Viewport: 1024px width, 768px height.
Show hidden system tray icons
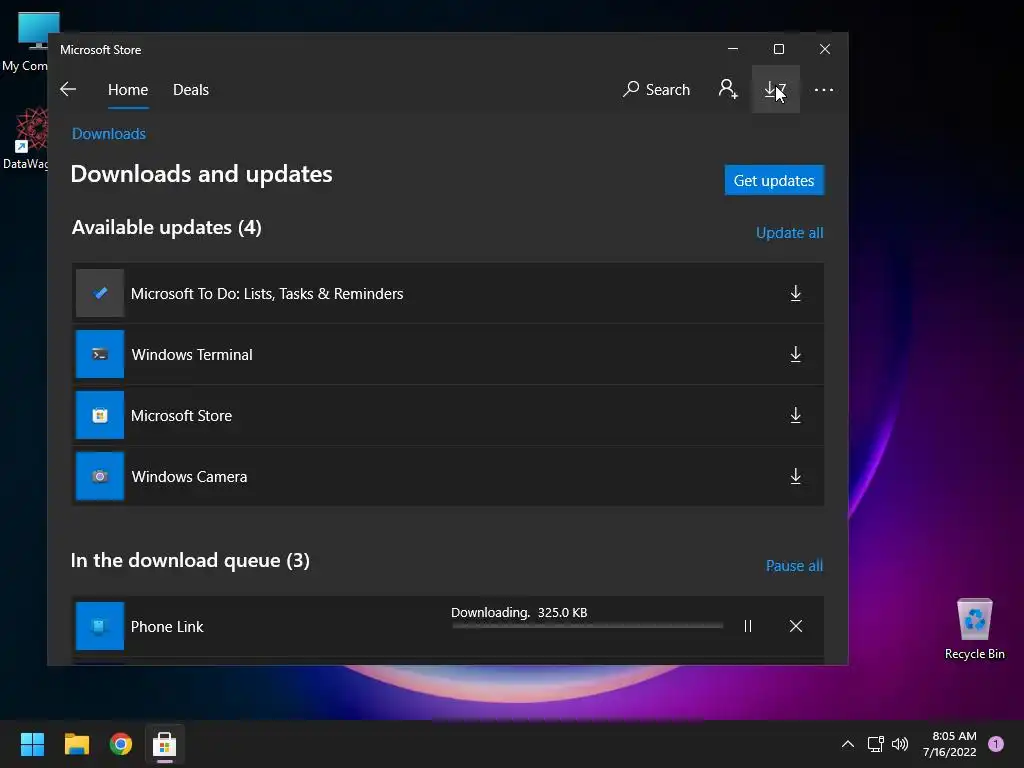point(848,744)
